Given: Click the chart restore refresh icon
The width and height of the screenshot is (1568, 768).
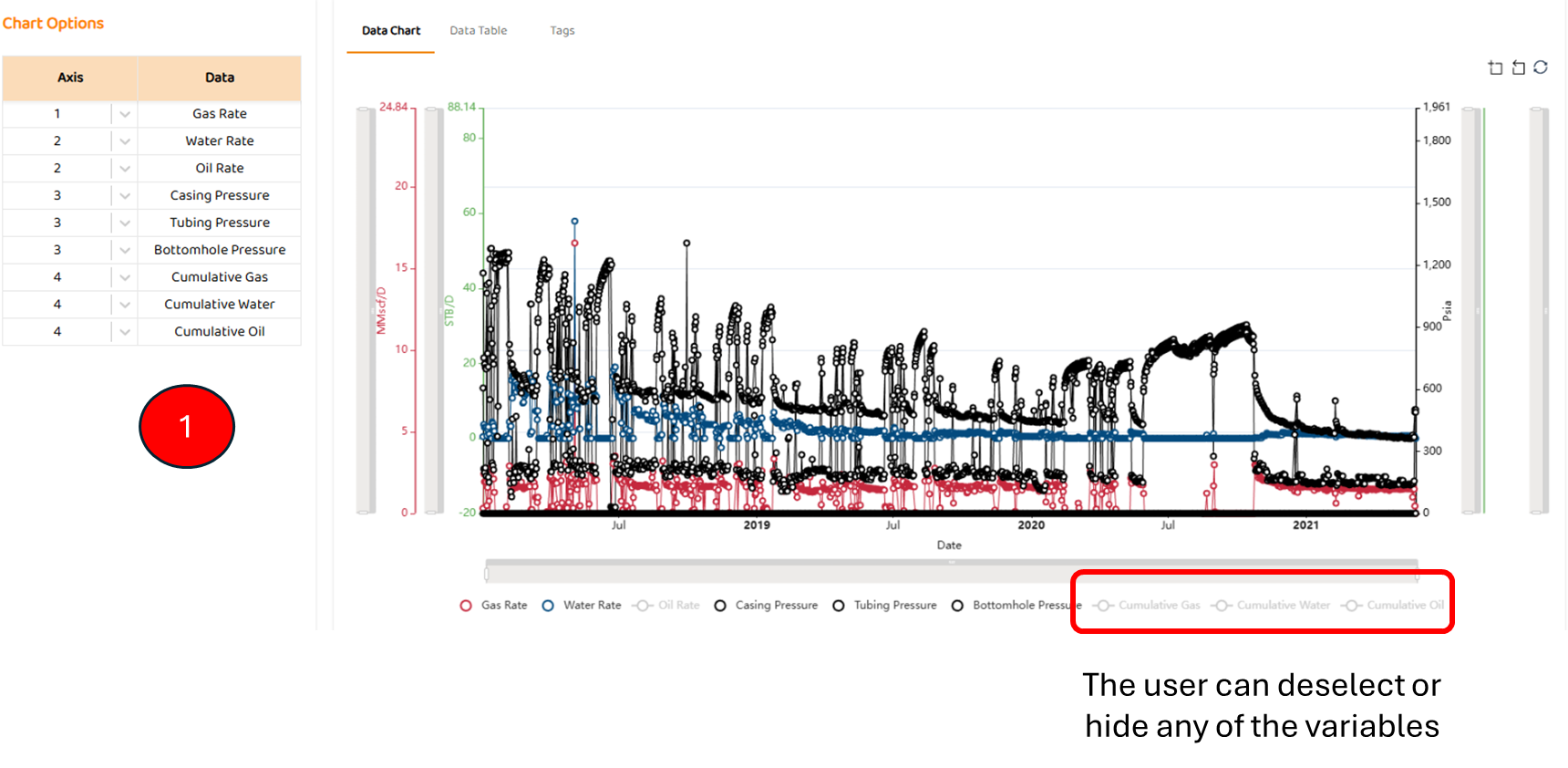Looking at the screenshot, I should pos(1541,67).
